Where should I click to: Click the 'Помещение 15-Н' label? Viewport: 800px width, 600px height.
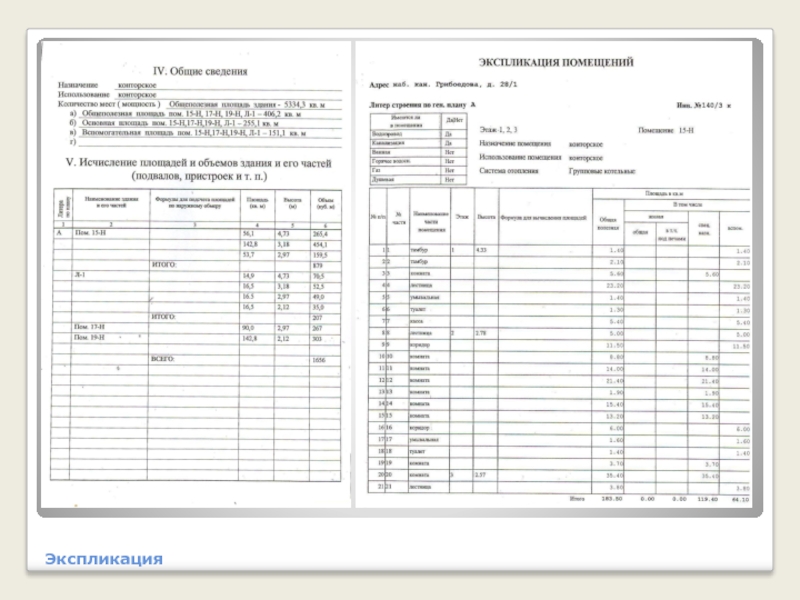(x=666, y=131)
